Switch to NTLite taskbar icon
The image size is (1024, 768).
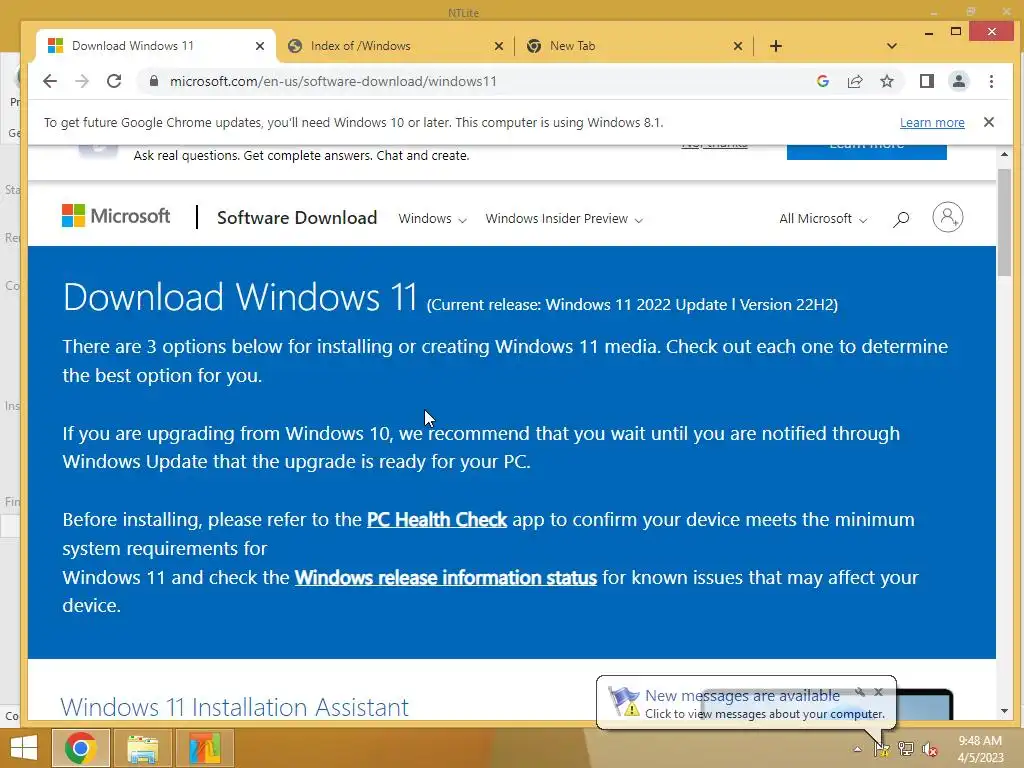pos(205,748)
